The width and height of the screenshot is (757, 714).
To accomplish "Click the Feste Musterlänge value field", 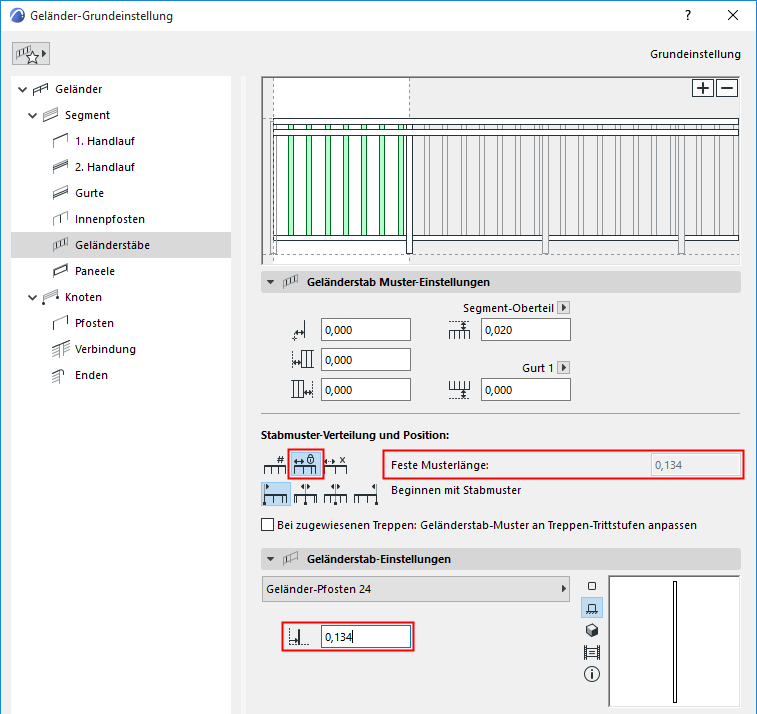I will 695,465.
